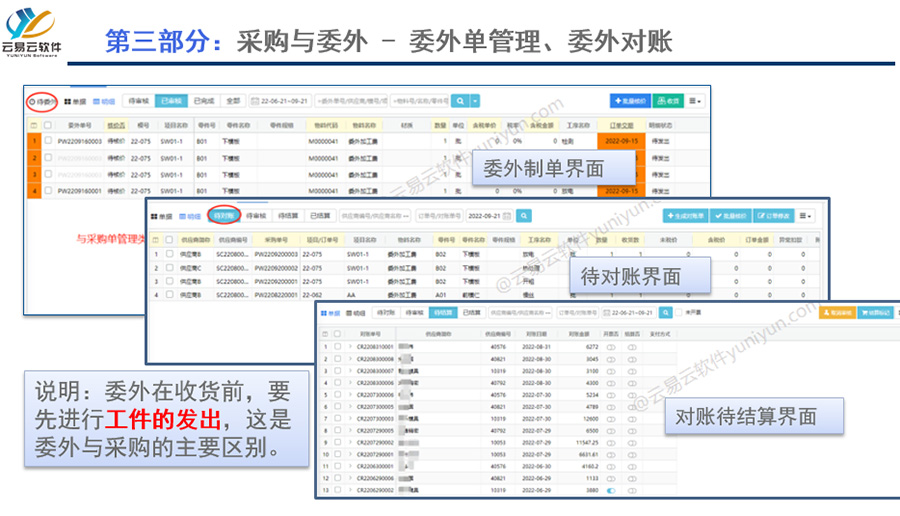Click the 物料号/名称 search field in the 委外制单 window
Viewport: 900px width, 516px height.
(x=420, y=101)
